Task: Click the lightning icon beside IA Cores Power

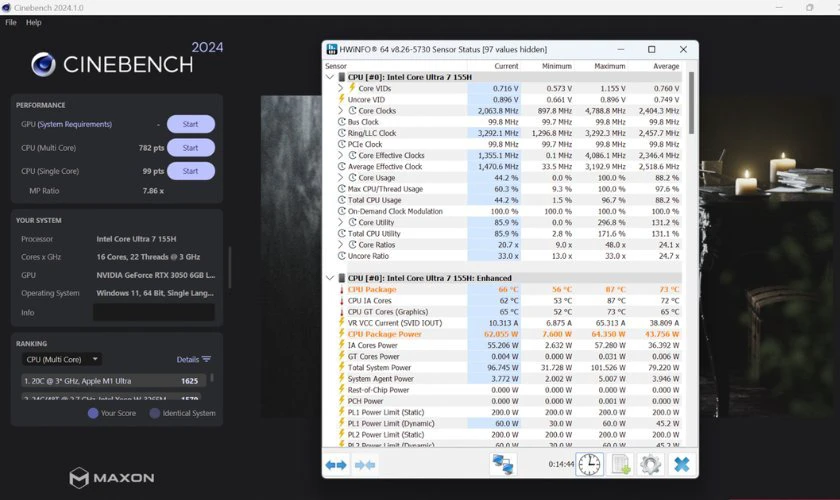Action: pyautogui.click(x=341, y=345)
